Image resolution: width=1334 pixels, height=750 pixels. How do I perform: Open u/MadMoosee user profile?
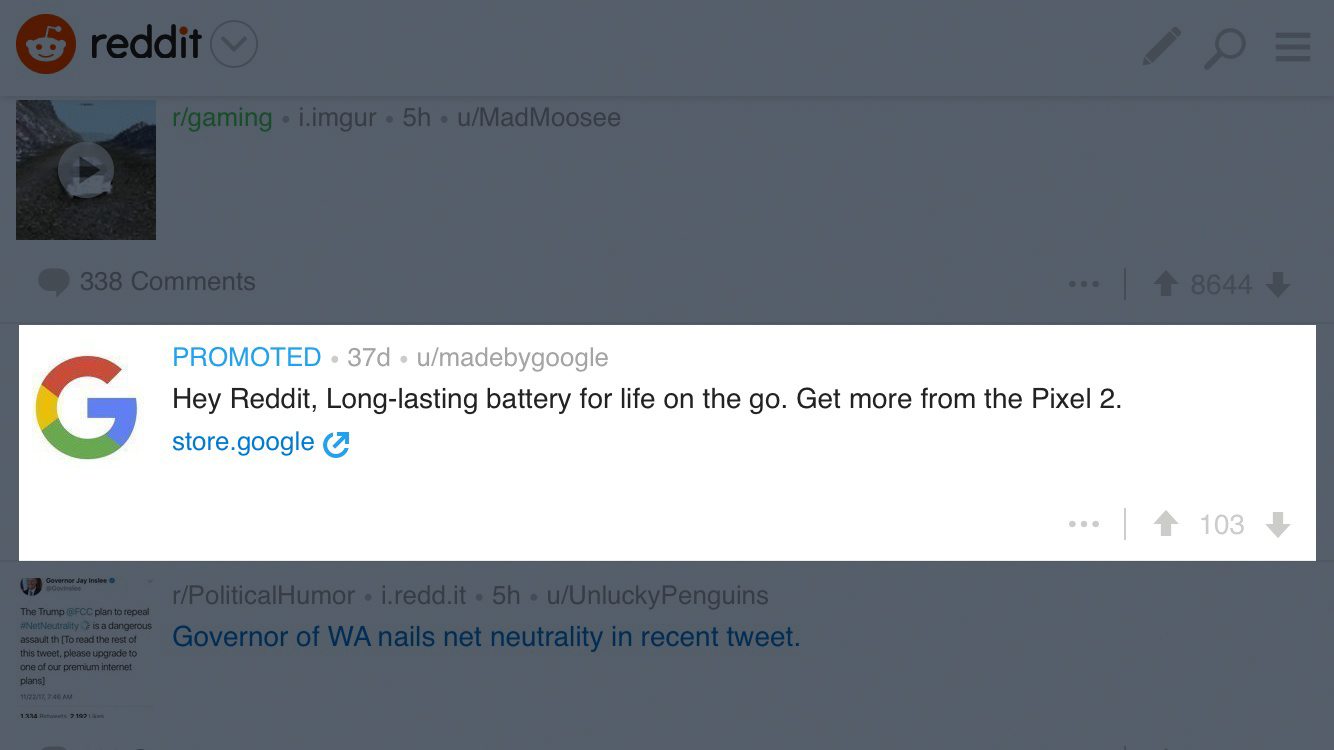(x=539, y=118)
